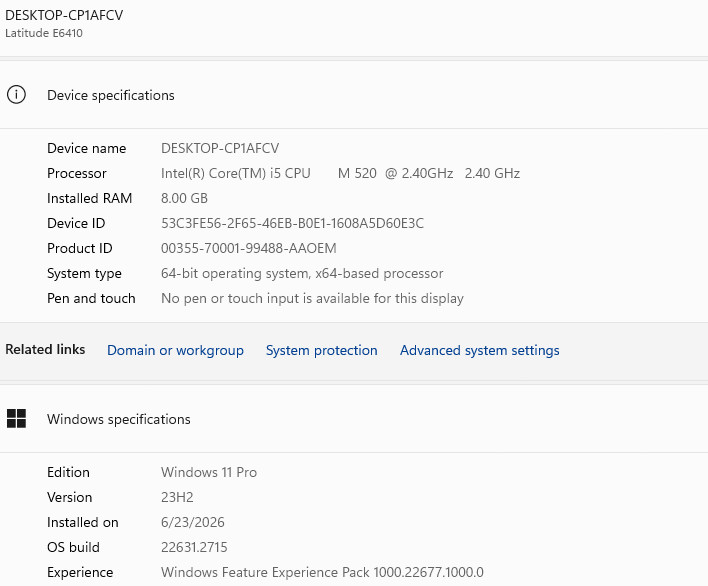Select the DESKTOP-CP1AFCV title at top
The height and width of the screenshot is (586, 708).
tap(64, 15)
